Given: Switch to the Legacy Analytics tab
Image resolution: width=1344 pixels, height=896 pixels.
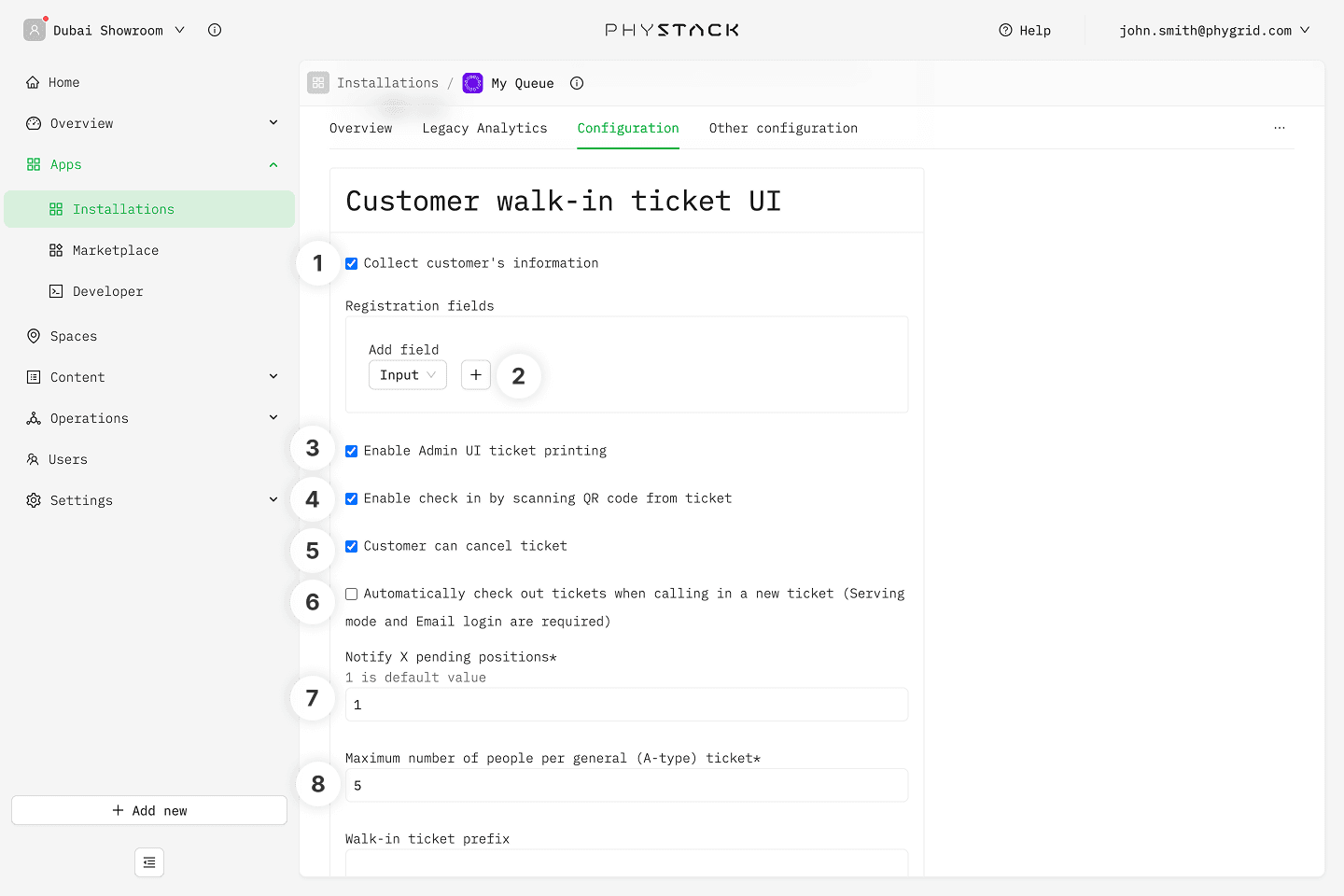Looking at the screenshot, I should [x=484, y=128].
